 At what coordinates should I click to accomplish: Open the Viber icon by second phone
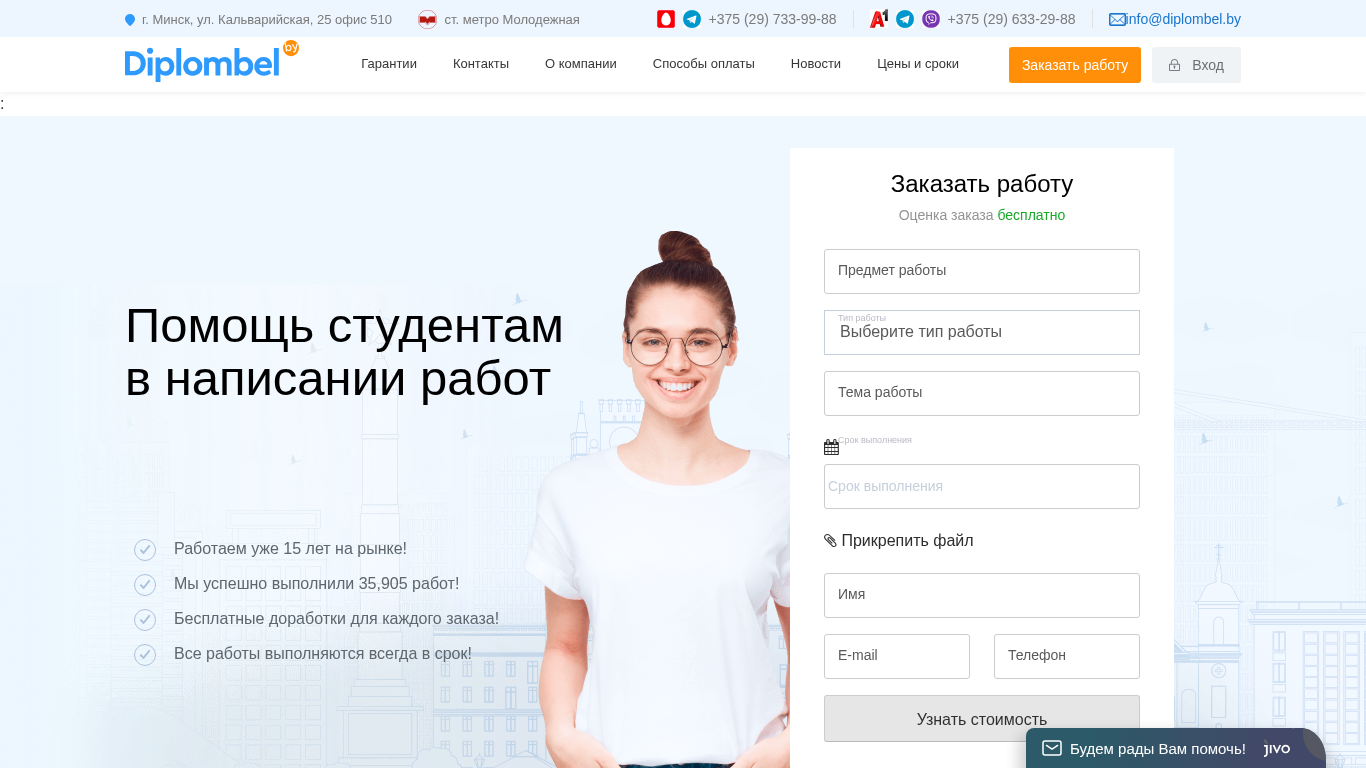click(x=931, y=19)
